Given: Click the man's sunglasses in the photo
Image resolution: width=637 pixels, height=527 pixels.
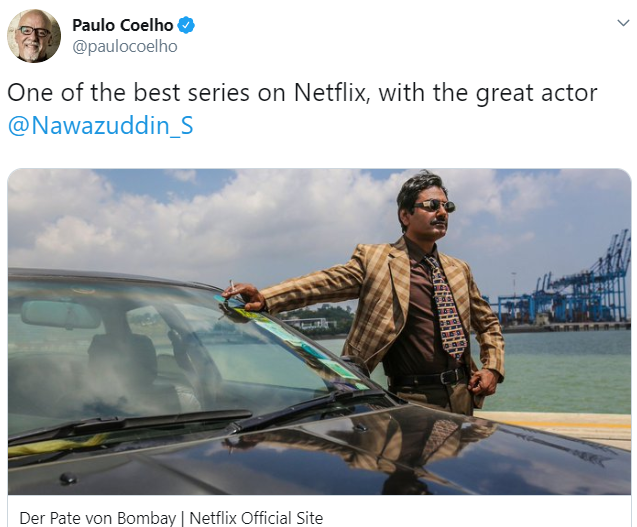Looking at the screenshot, I should [x=435, y=206].
